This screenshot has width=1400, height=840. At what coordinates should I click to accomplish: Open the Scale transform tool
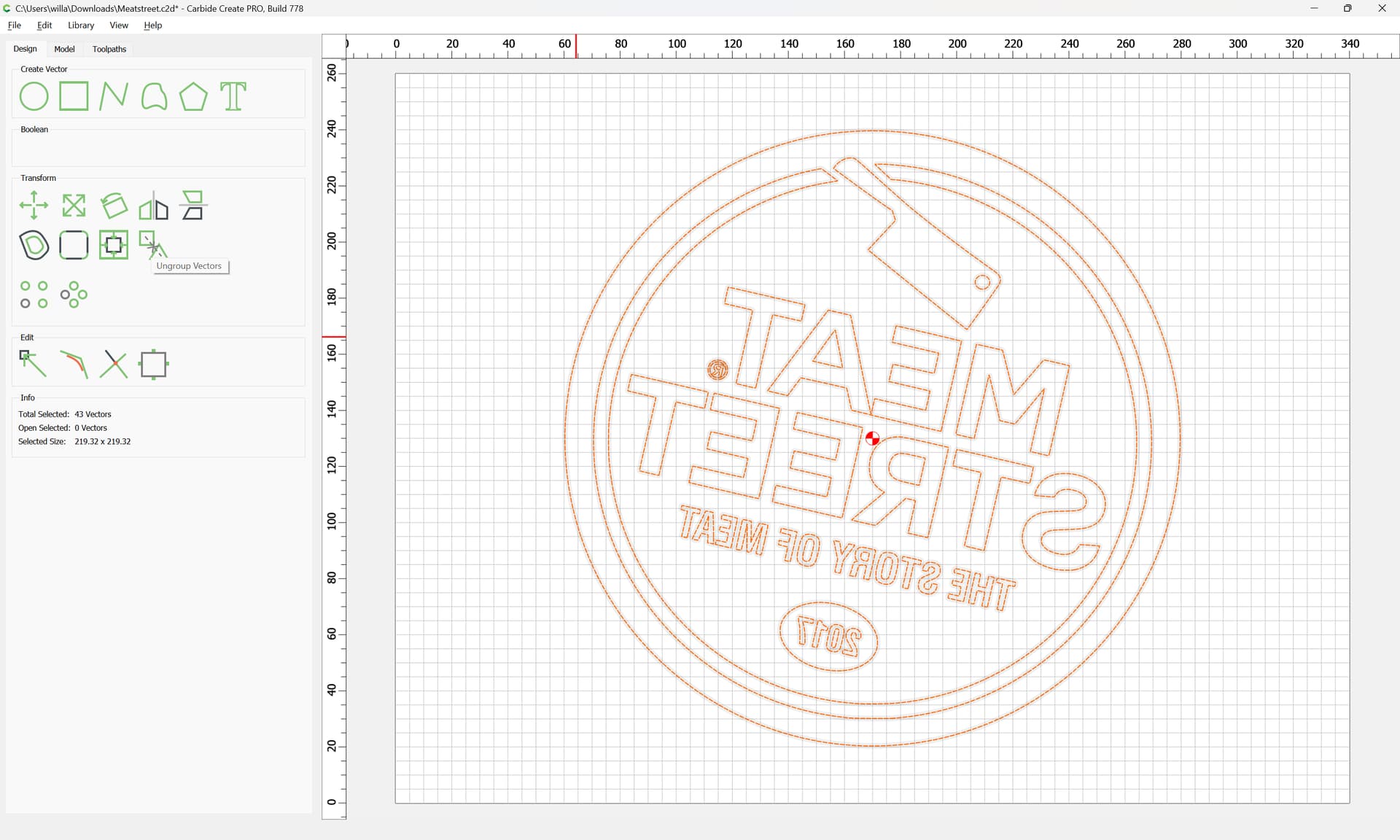pyautogui.click(x=74, y=206)
